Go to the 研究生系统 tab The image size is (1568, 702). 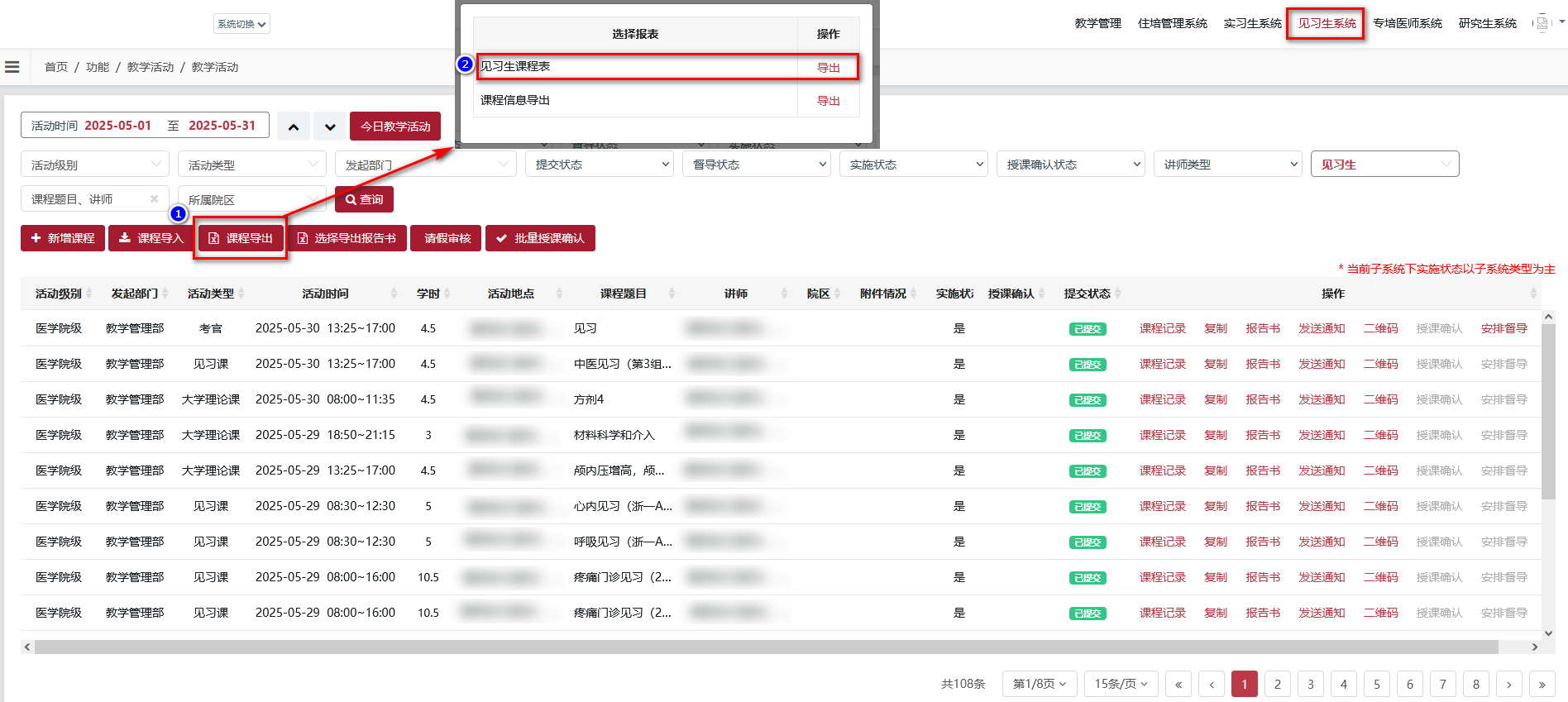pyautogui.click(x=1487, y=23)
